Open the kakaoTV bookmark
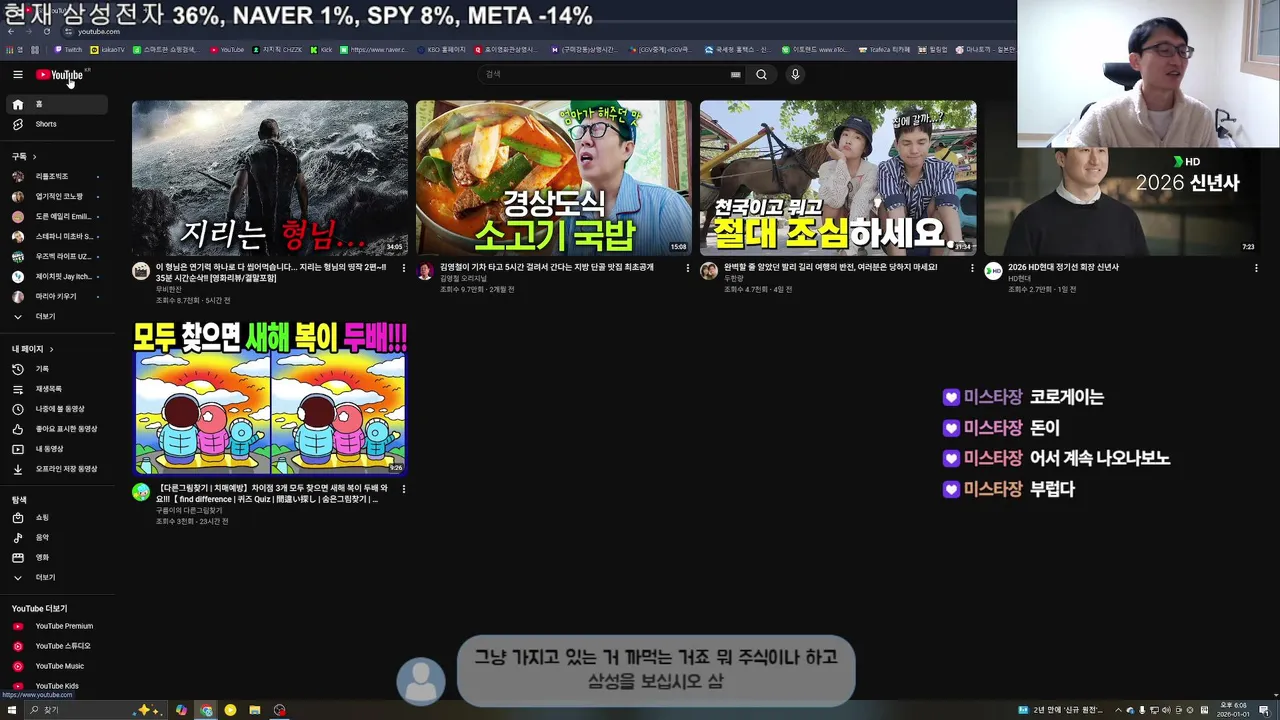This screenshot has height=720, width=1280. tap(108, 49)
